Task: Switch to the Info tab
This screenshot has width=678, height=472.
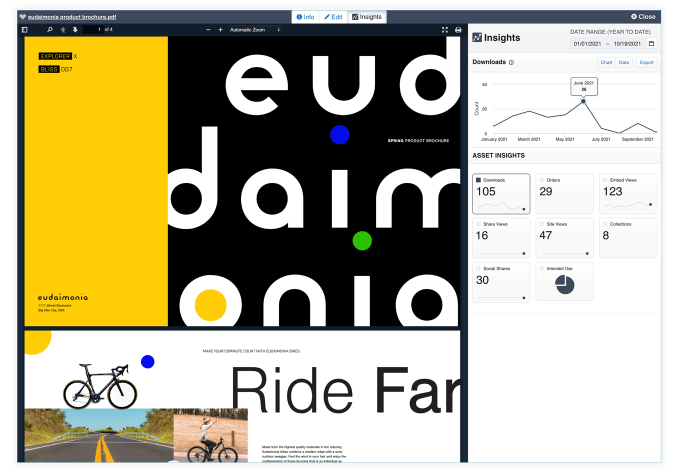Action: click(305, 17)
